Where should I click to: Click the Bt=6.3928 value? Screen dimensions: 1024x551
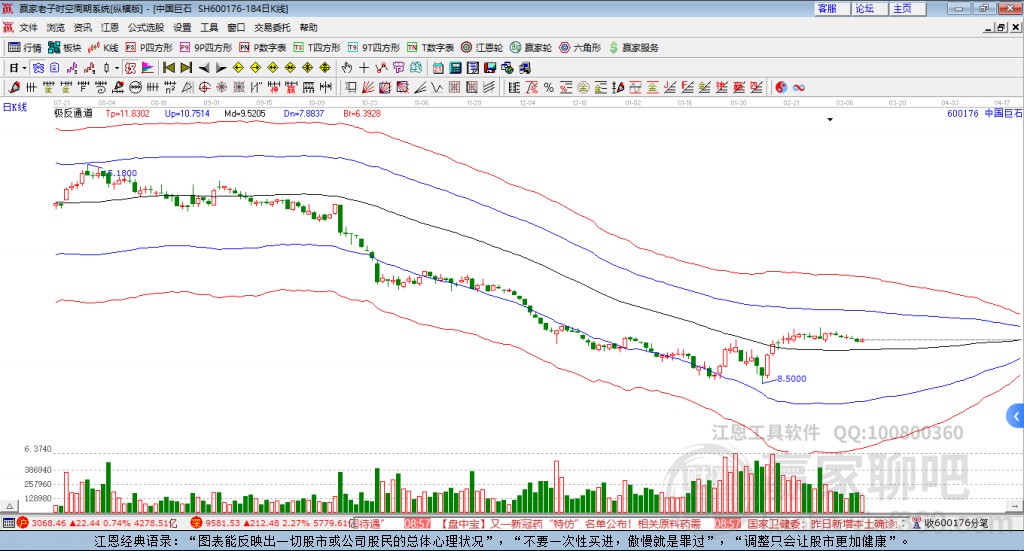click(x=362, y=114)
